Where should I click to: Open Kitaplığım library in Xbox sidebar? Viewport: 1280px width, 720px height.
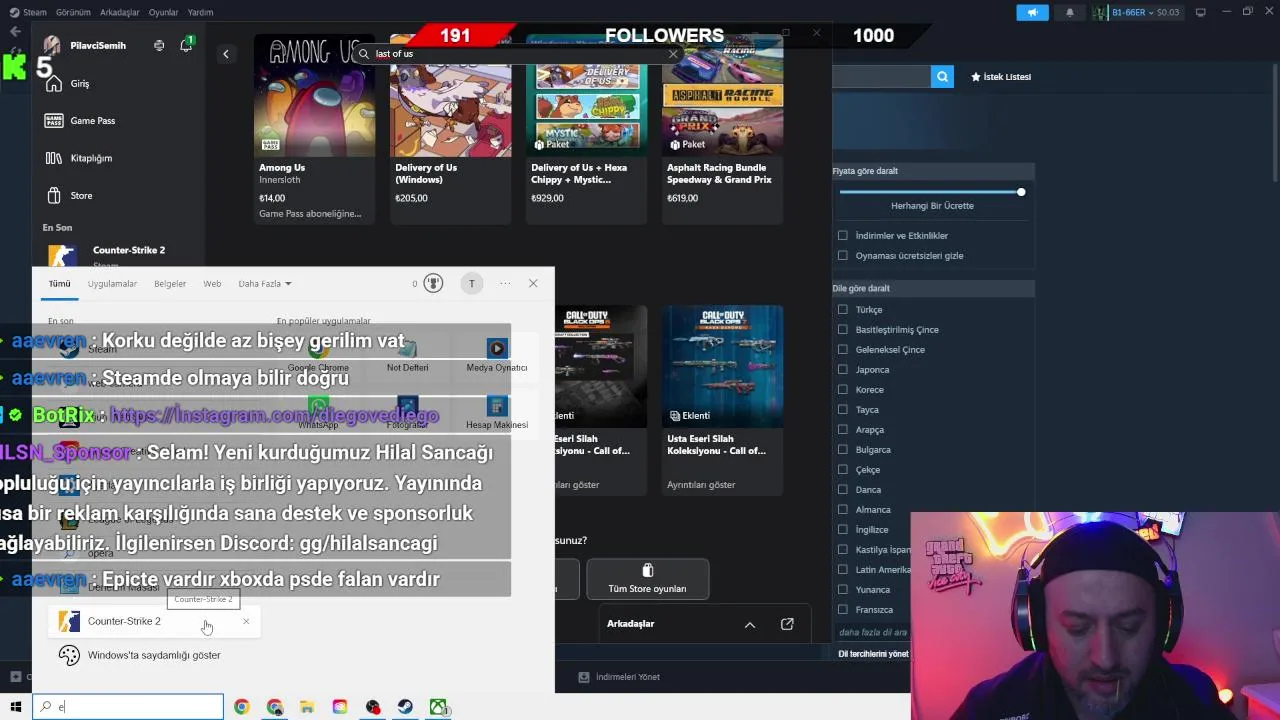point(78,158)
